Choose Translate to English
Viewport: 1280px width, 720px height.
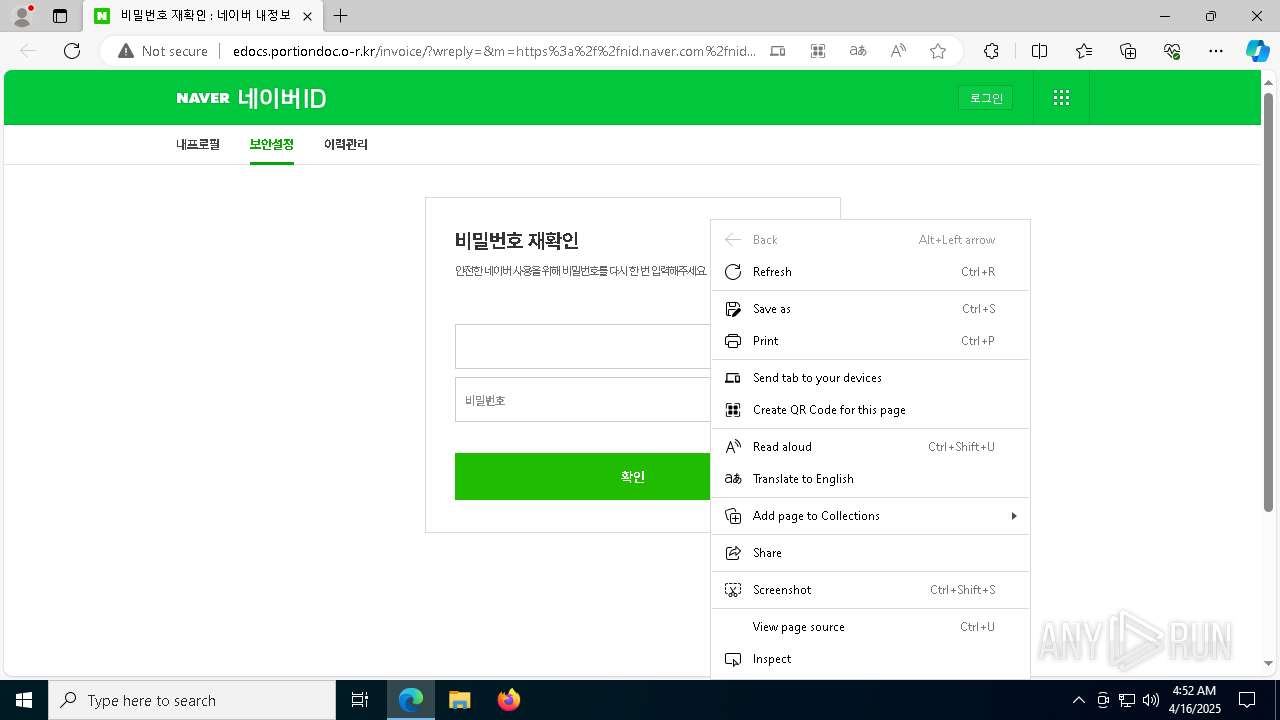tap(870, 479)
